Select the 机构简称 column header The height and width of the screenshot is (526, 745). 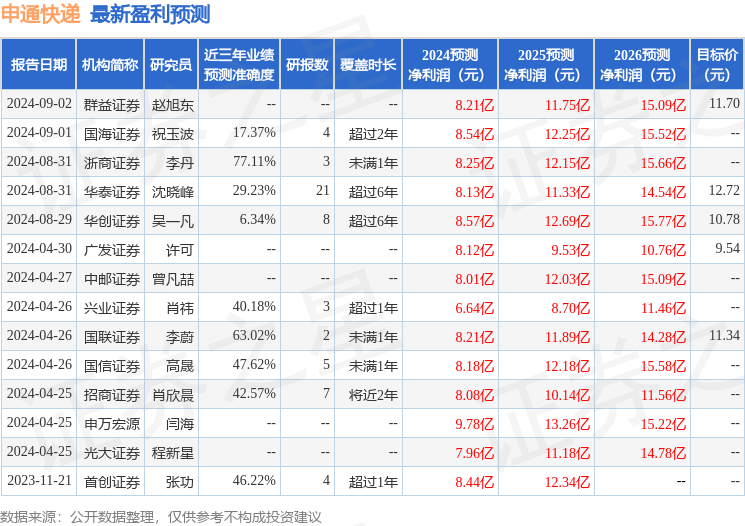click(110, 65)
